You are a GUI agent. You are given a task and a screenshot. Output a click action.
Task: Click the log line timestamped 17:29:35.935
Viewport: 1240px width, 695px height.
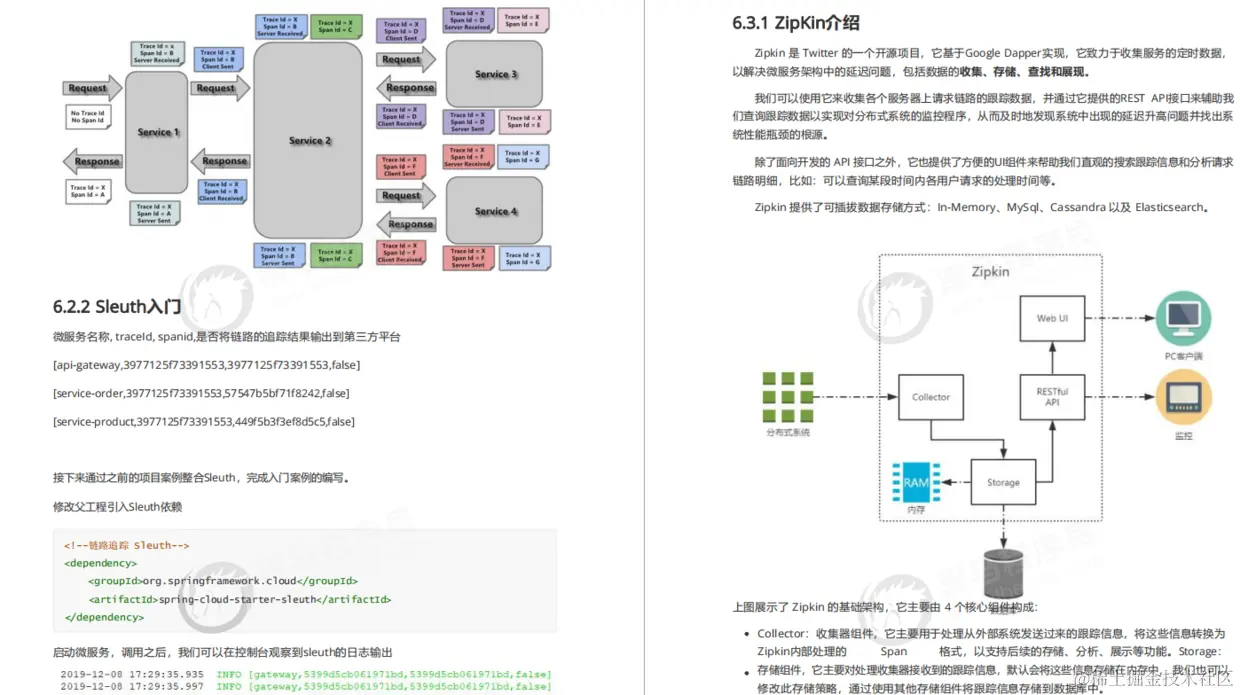(305, 675)
